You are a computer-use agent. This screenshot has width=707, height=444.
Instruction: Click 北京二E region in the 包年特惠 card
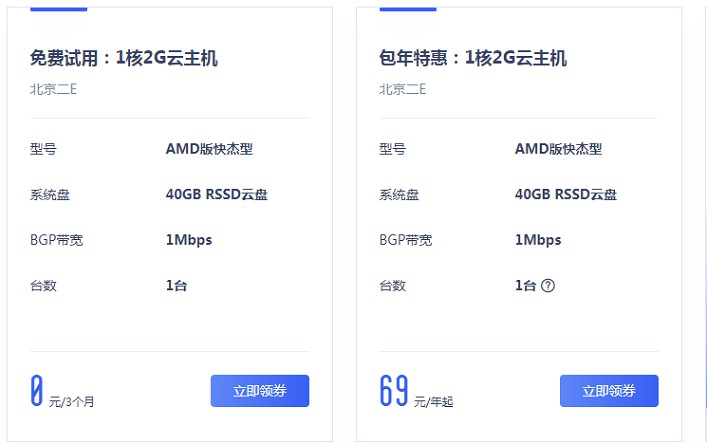point(402,89)
